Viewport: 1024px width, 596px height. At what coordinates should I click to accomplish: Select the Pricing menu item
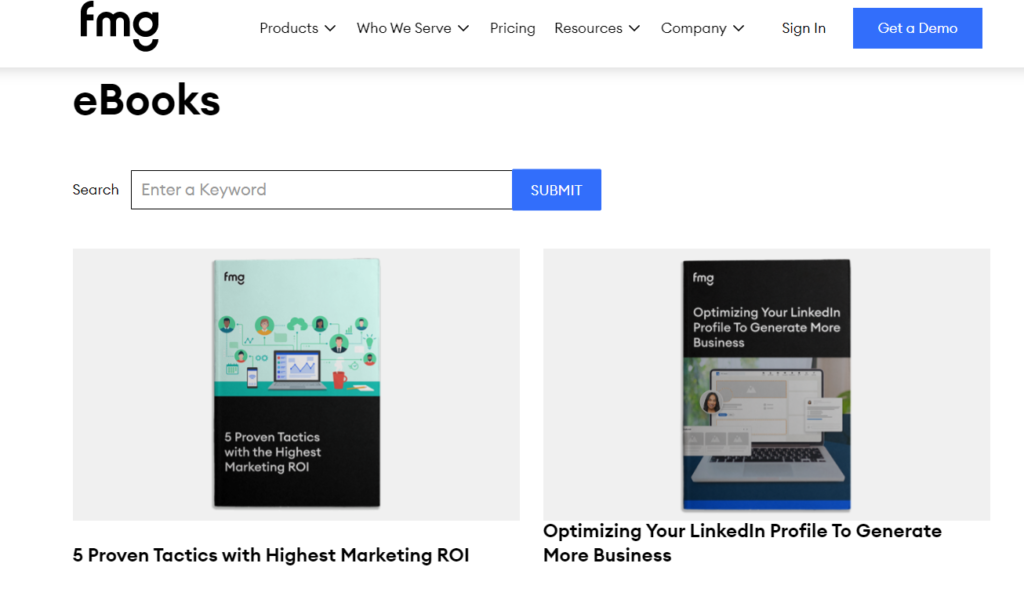click(512, 28)
